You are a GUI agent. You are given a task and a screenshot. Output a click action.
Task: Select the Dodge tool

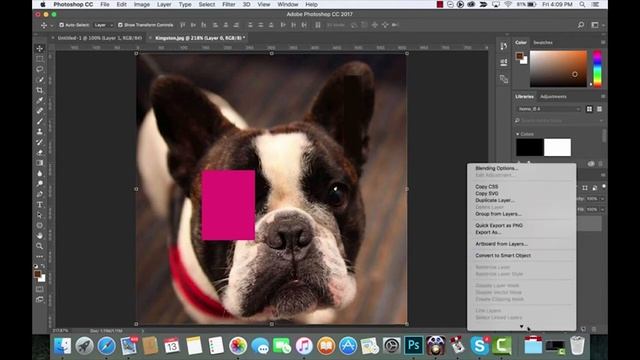40,184
